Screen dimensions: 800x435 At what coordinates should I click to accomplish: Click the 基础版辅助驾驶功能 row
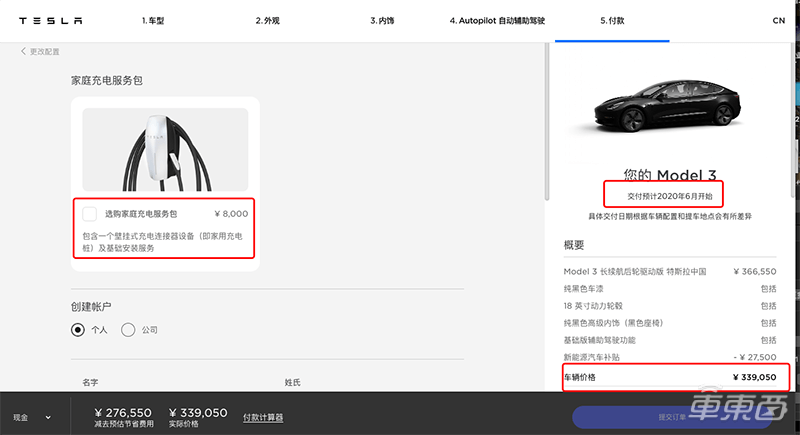(x=670, y=340)
